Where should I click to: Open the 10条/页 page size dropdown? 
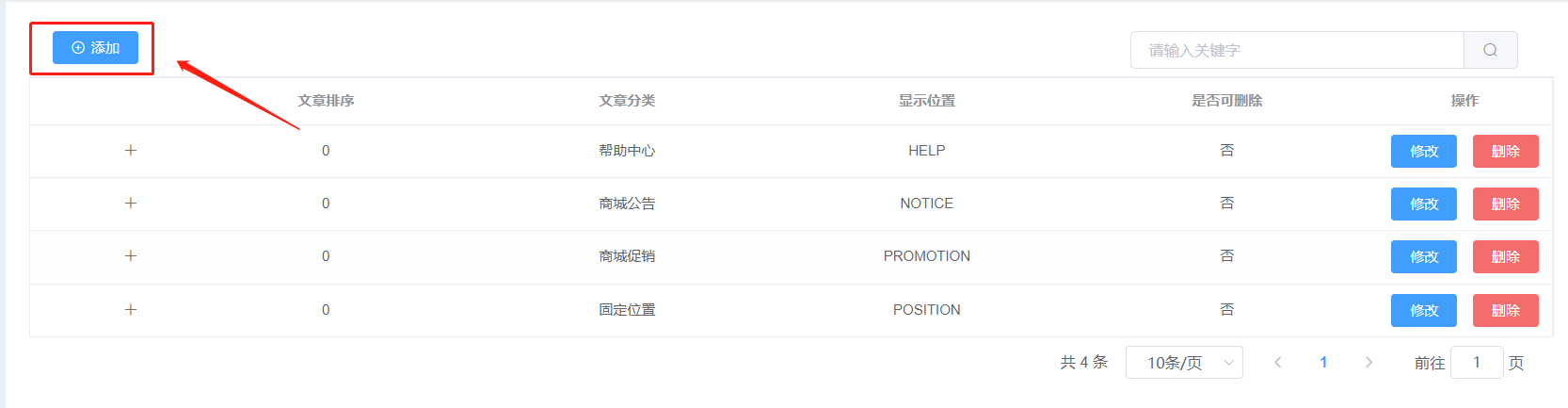1184,363
